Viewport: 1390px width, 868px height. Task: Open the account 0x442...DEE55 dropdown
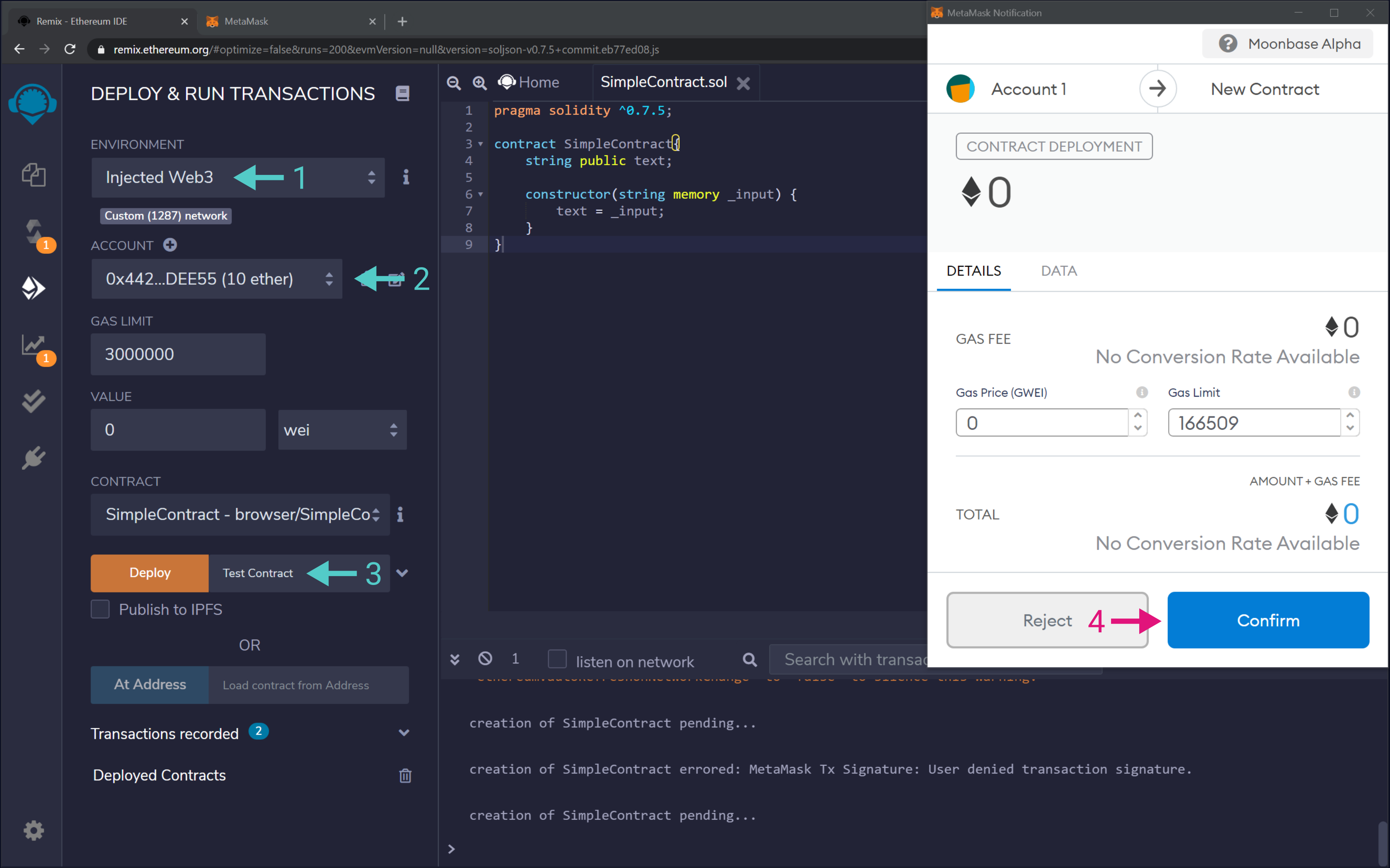point(216,279)
